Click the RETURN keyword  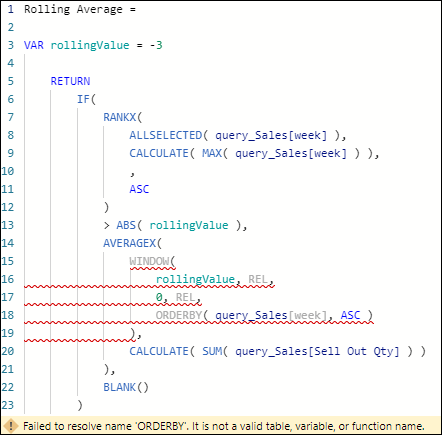[70, 81]
